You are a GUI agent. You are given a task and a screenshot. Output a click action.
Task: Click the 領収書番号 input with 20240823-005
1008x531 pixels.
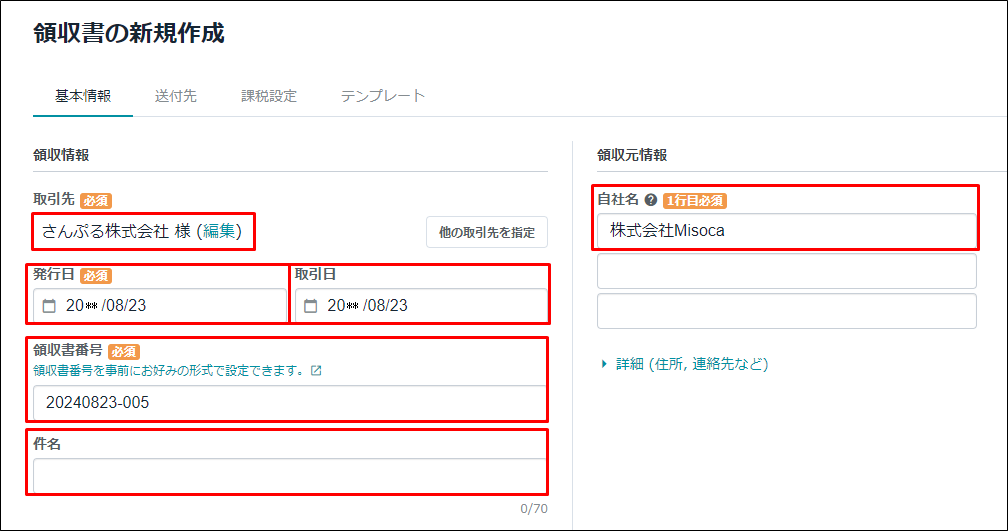[x=290, y=402]
